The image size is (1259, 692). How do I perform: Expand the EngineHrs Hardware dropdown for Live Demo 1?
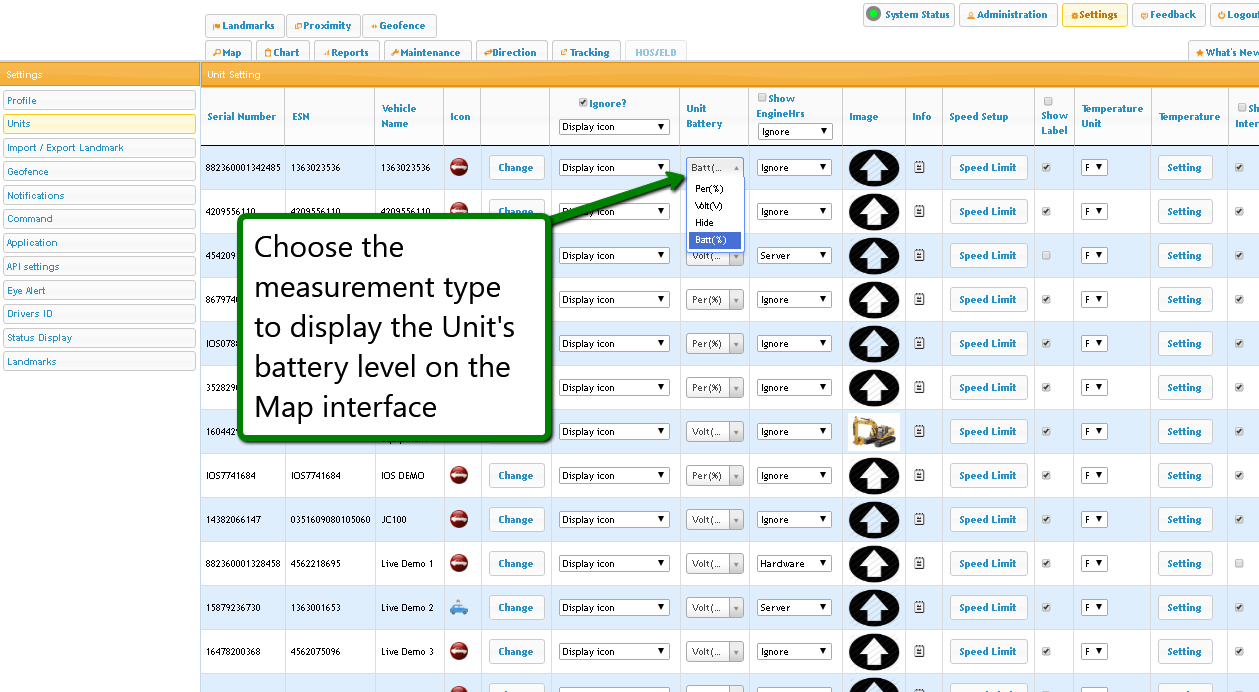(x=794, y=564)
